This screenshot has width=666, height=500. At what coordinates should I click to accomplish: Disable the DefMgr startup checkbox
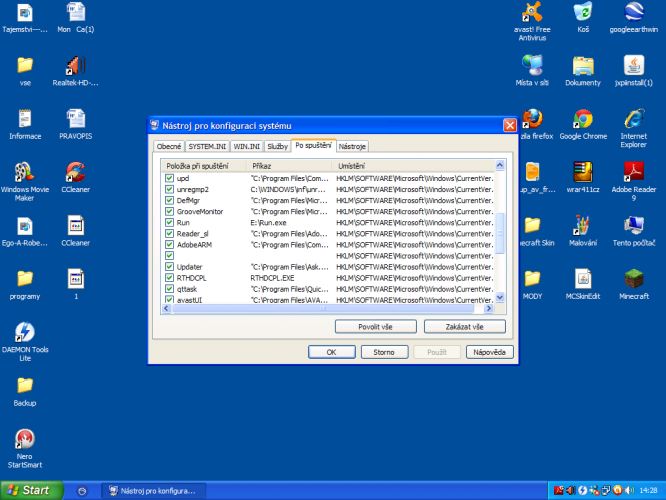(169, 200)
